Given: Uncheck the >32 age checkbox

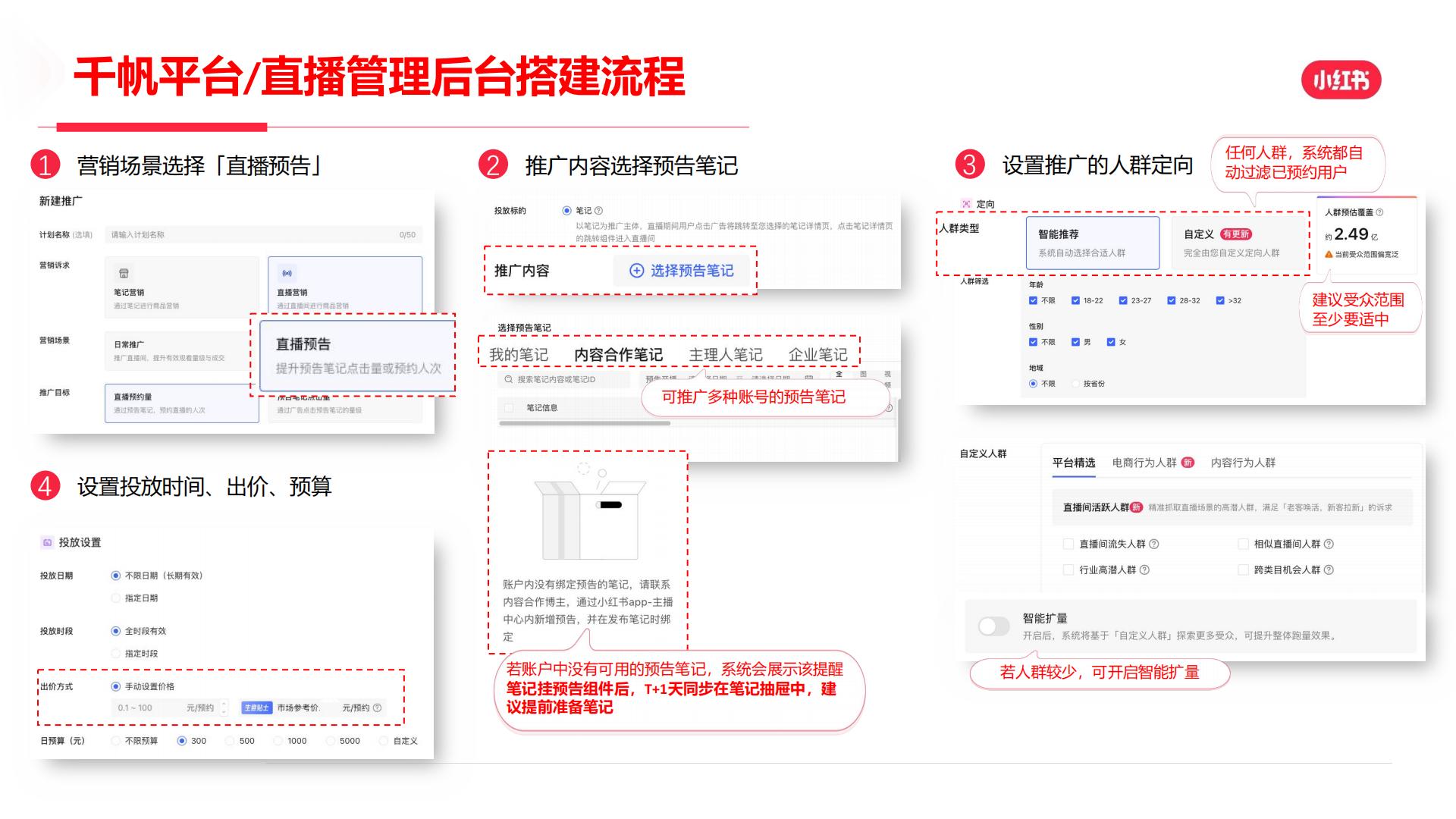Looking at the screenshot, I should [1220, 300].
